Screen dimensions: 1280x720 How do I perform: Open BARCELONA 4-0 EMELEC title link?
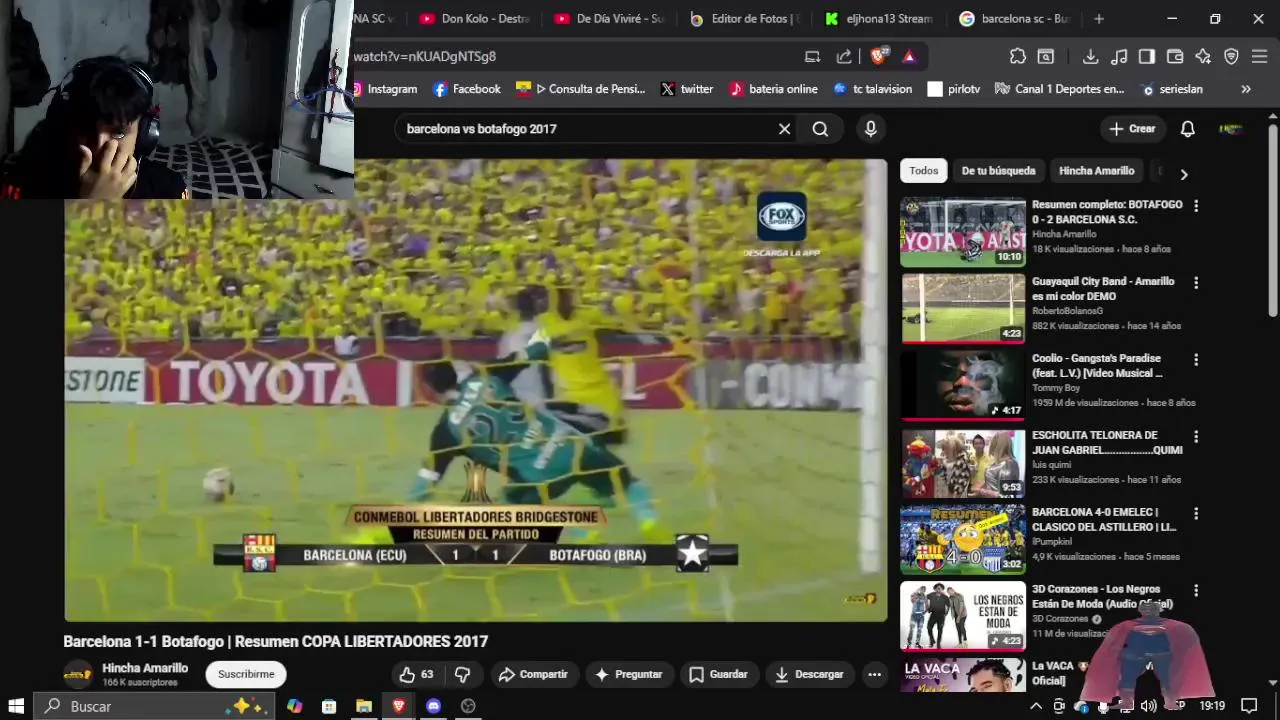pos(1104,519)
